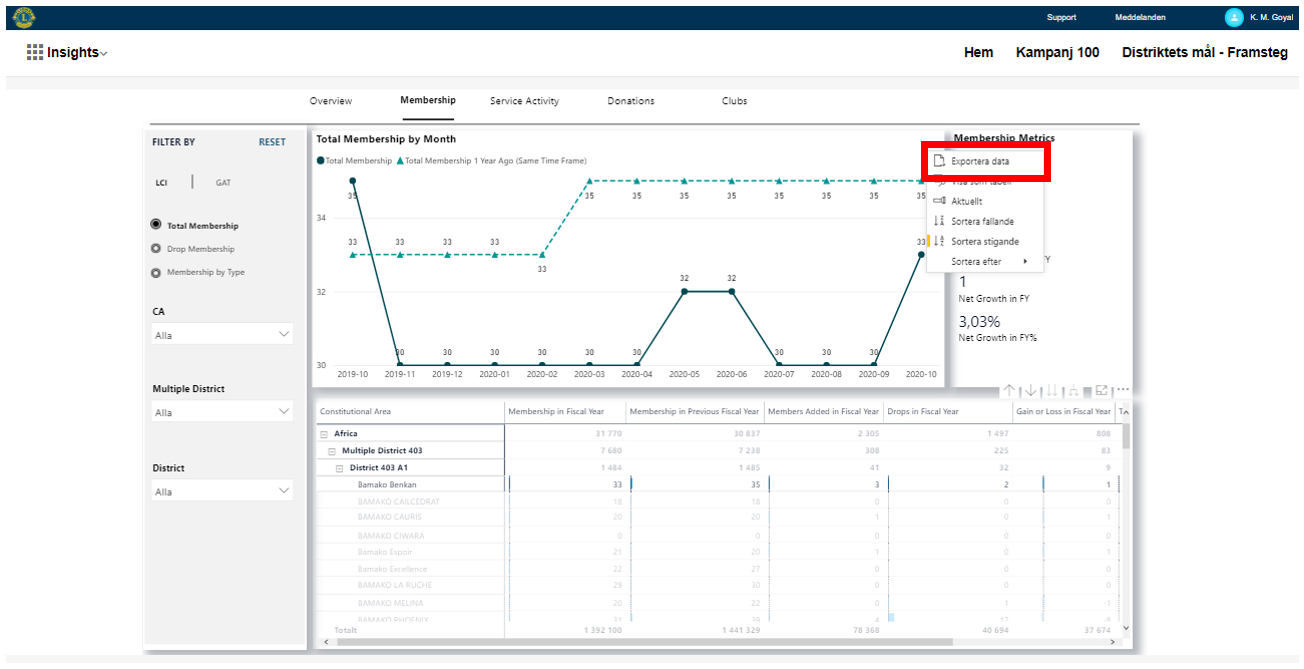Open the Kampanj 100 link
Viewport: 1304px width, 669px height.
point(1057,52)
